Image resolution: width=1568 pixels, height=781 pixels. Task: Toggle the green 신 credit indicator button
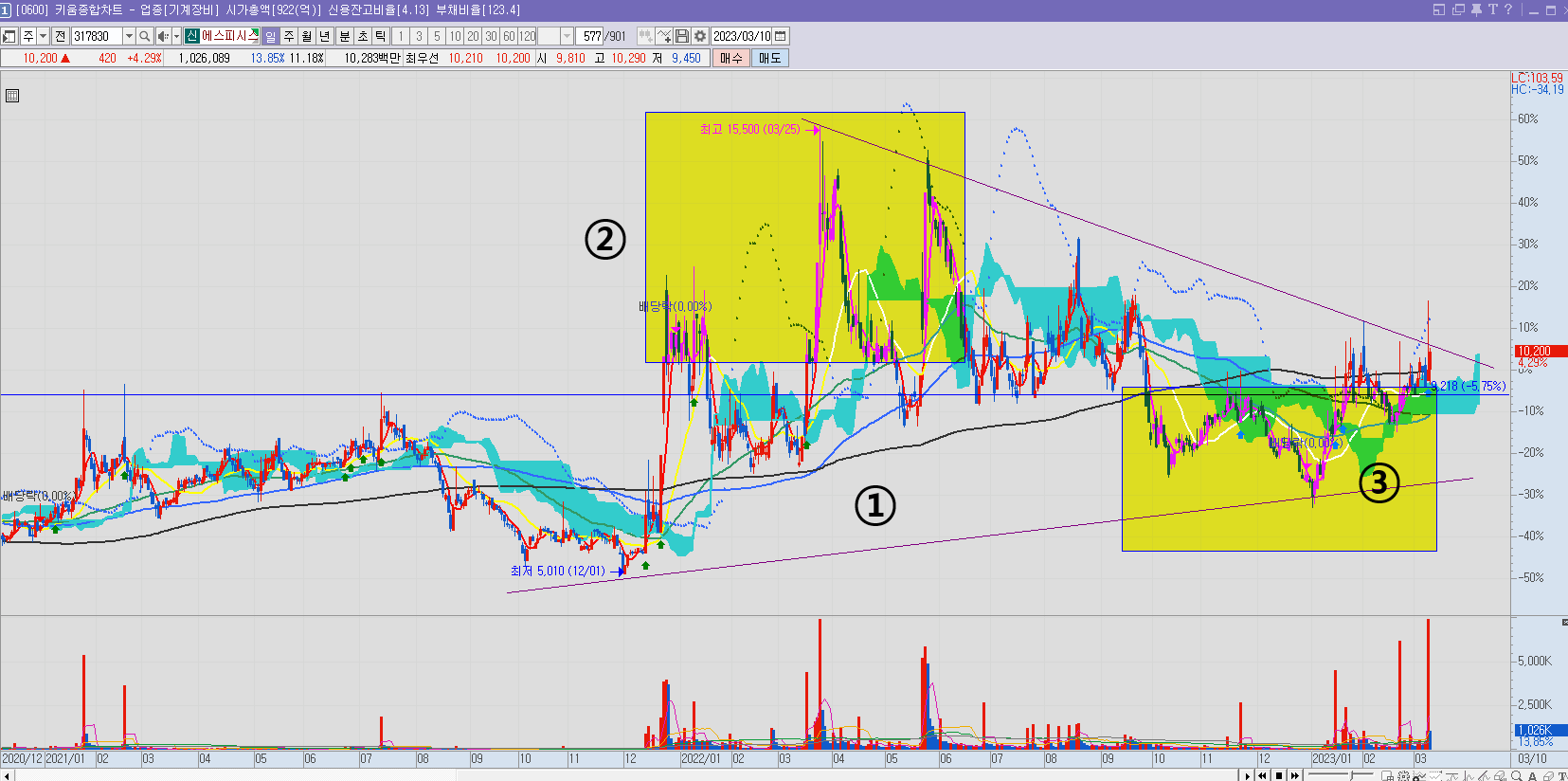[x=191, y=36]
